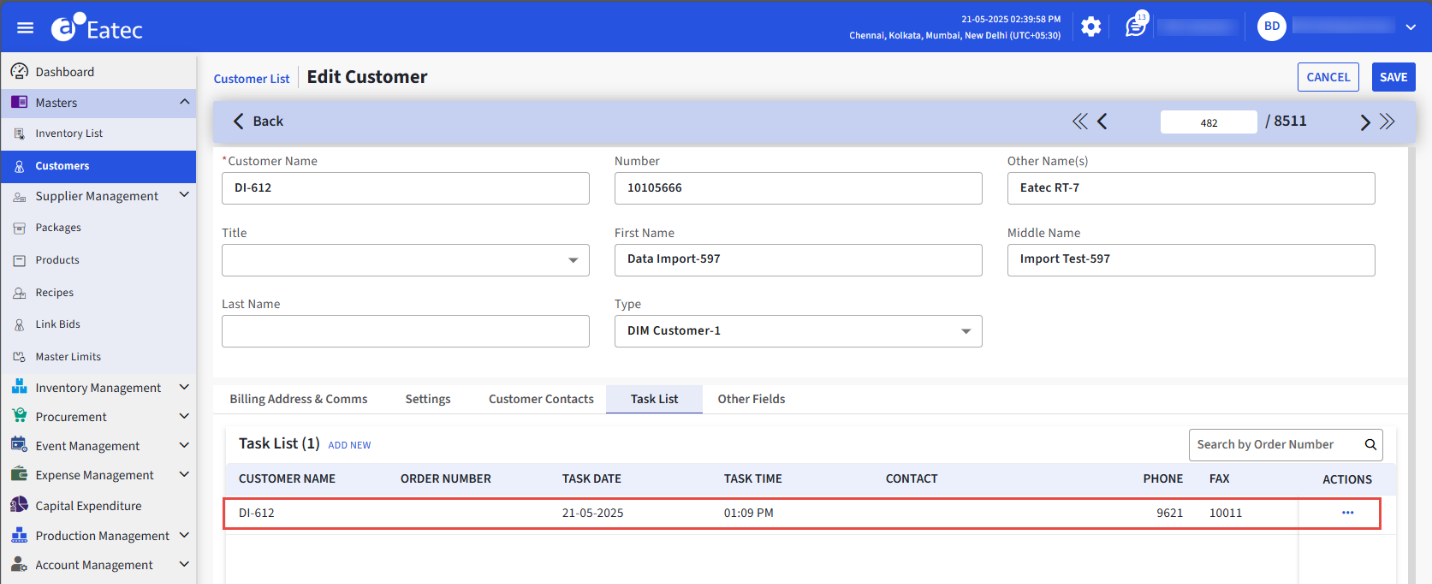Open the empty Title dropdown
Viewport: 1432px width, 584px height.
(x=573, y=260)
